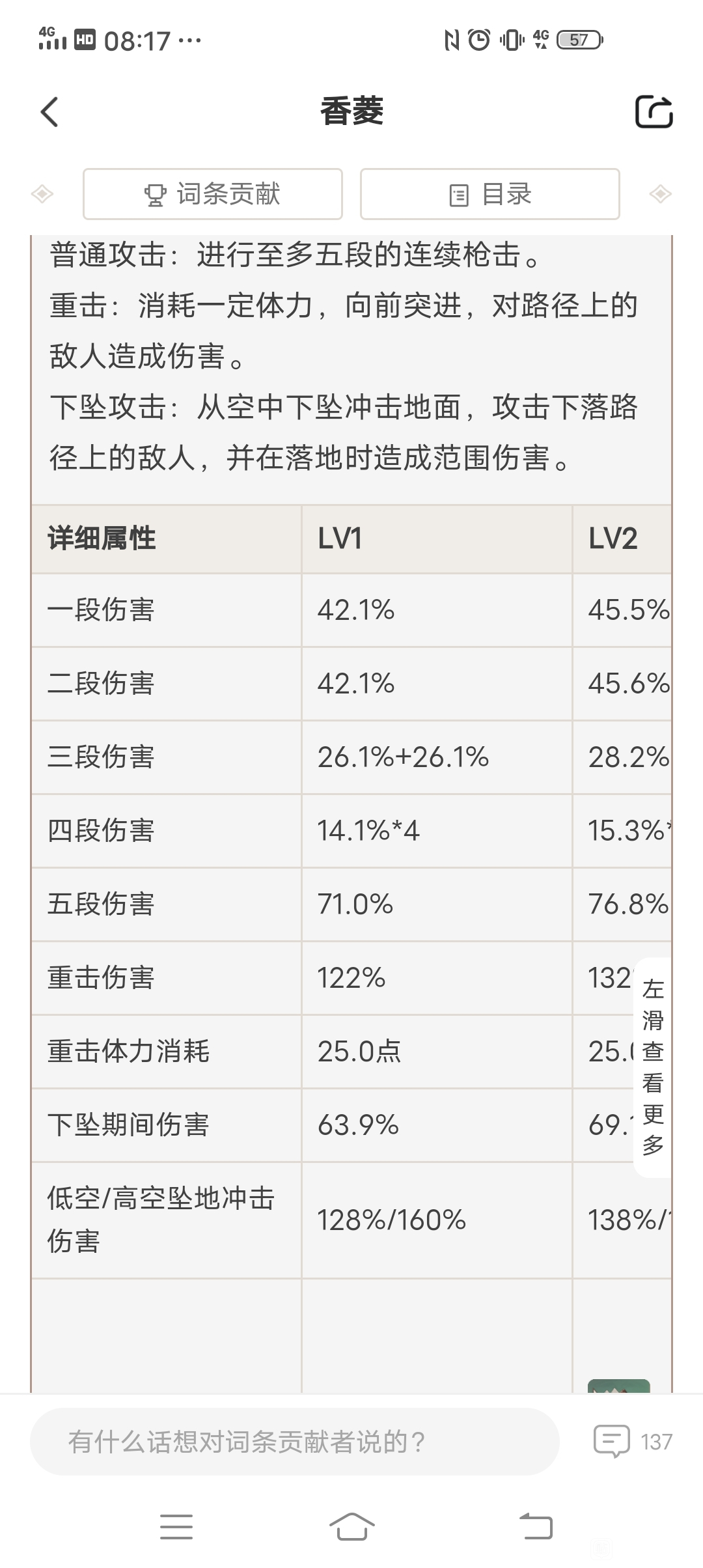Open the 词条贡献 button

point(213,194)
